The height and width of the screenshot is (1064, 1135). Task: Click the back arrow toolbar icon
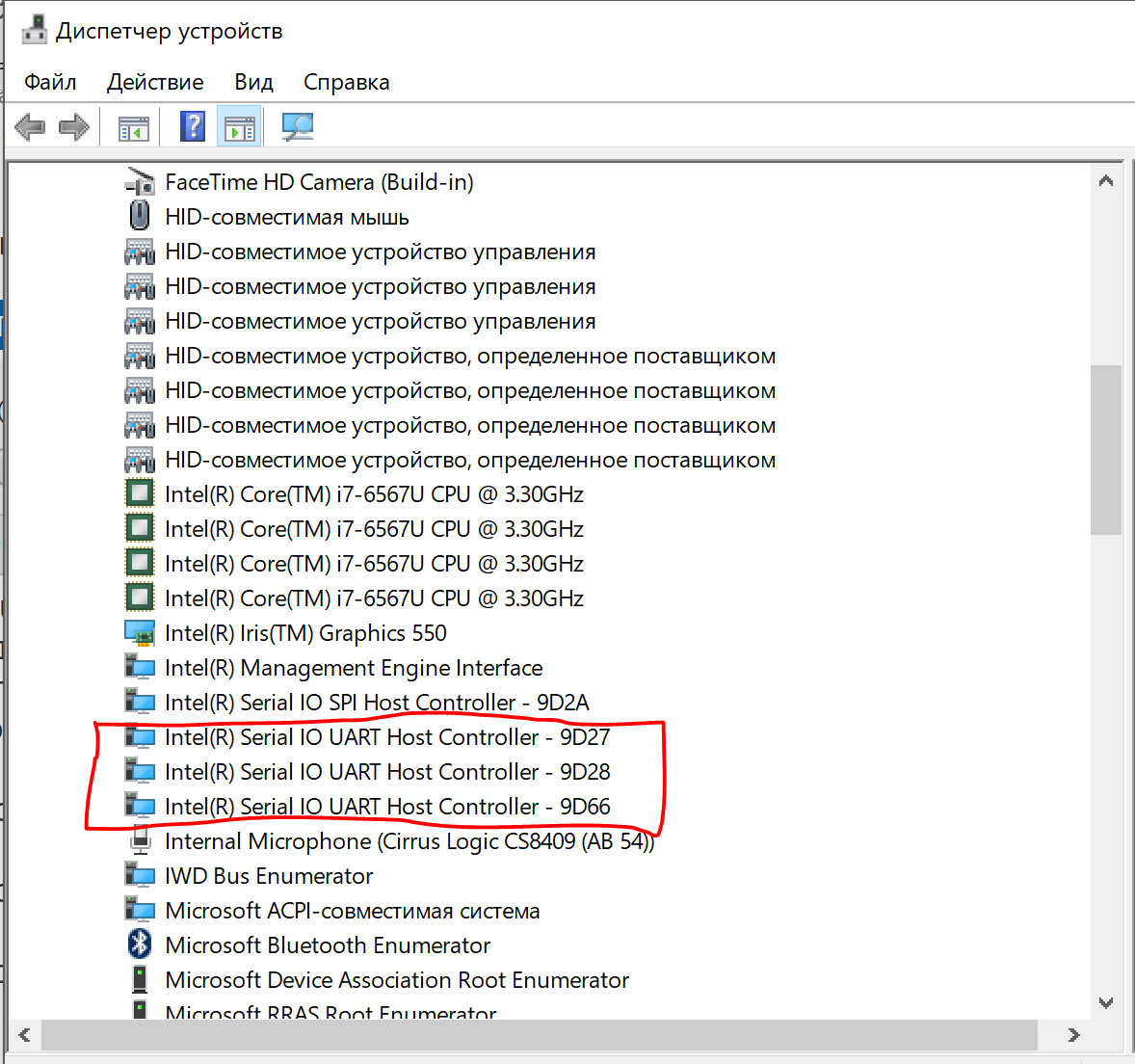click(x=30, y=127)
